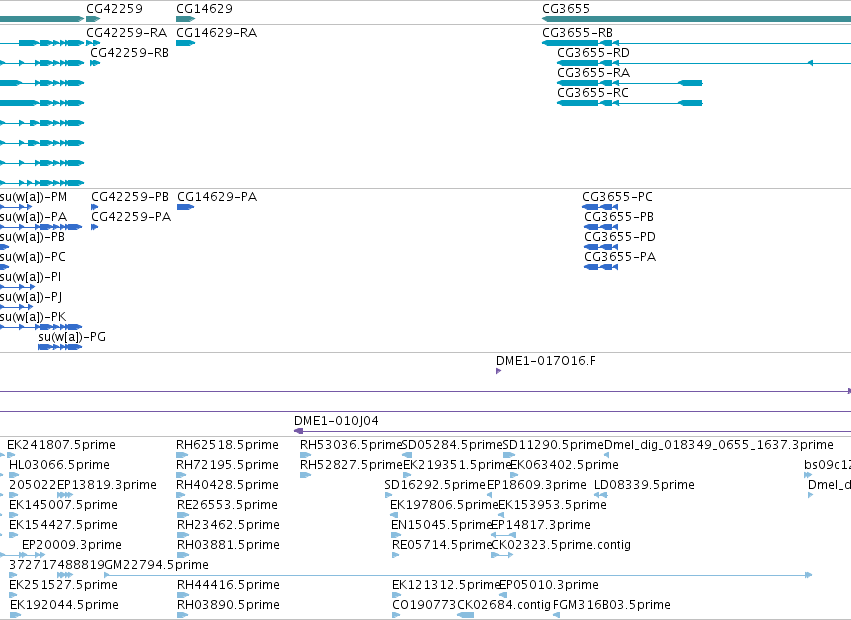
Task: Select the CG42259 gene label
Action: tap(115, 9)
